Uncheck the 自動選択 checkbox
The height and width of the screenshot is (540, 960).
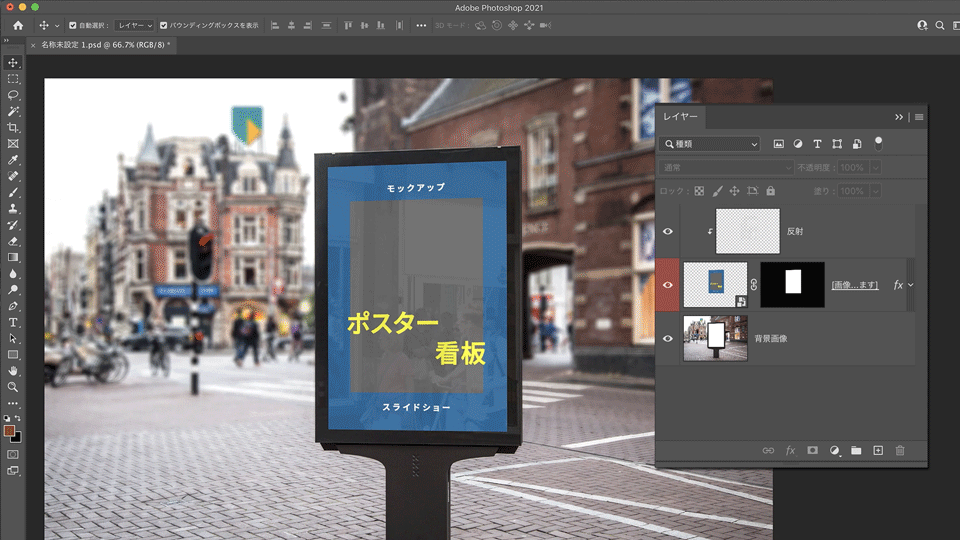pyautogui.click(x=71, y=25)
